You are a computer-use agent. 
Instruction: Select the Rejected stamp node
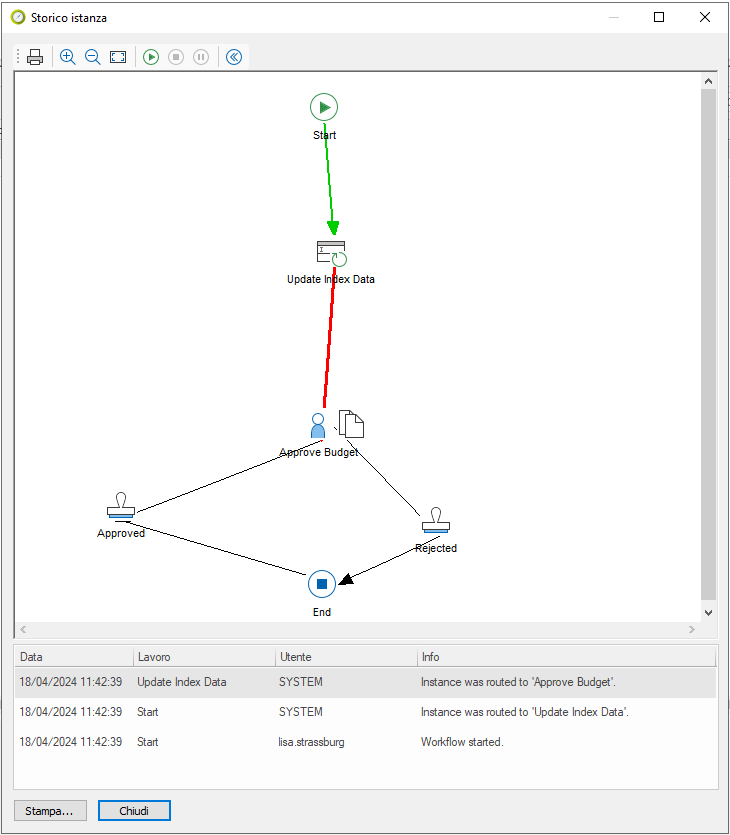point(435,521)
